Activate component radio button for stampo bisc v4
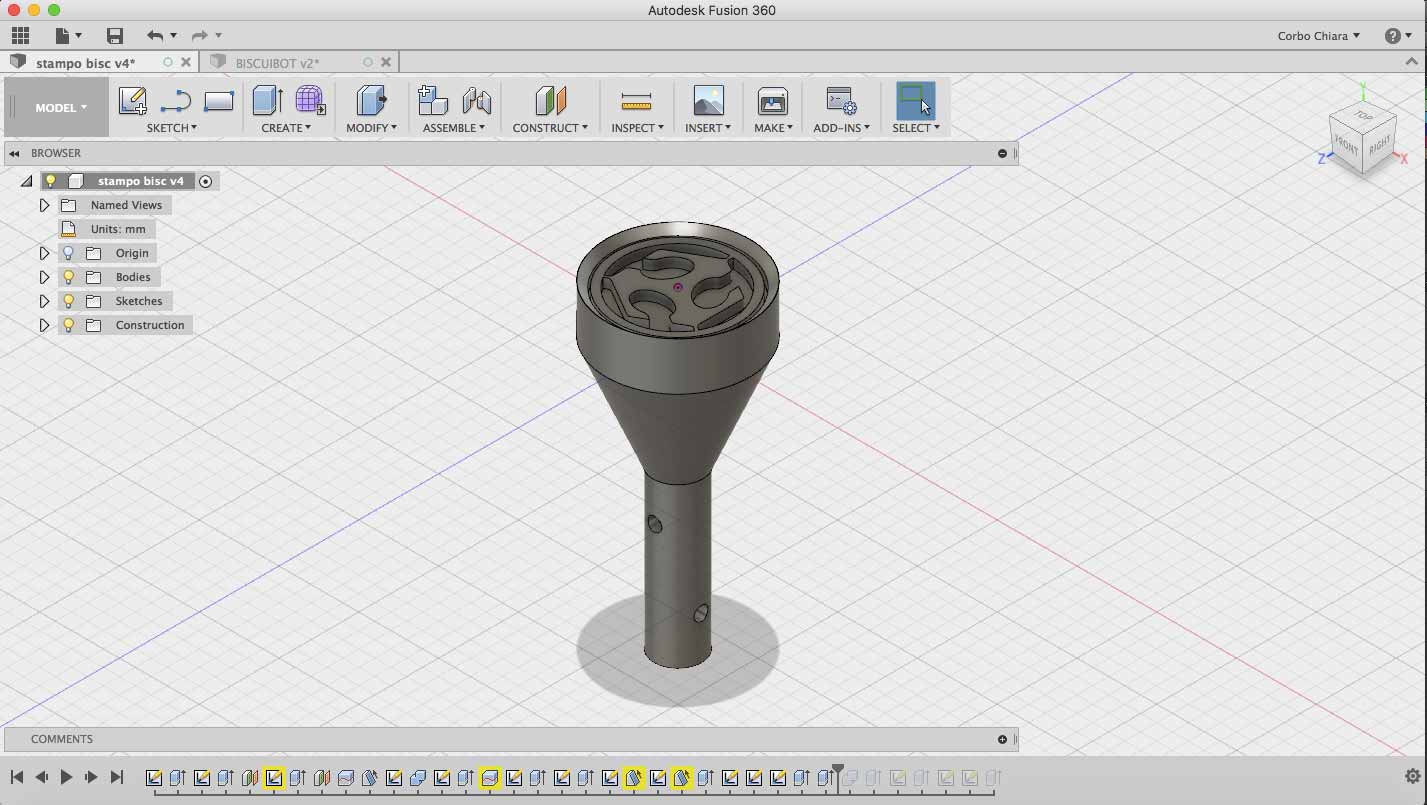Image resolution: width=1427 pixels, height=805 pixels. pos(205,181)
